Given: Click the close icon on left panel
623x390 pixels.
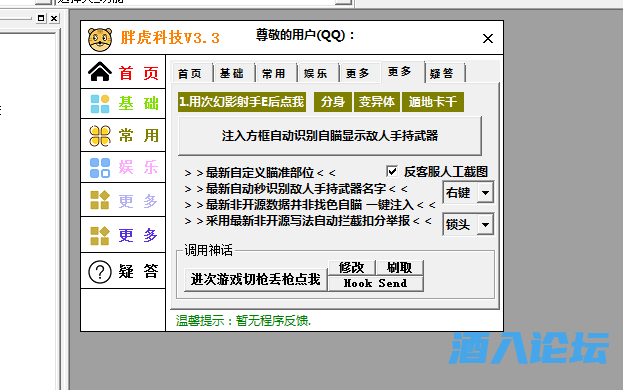Looking at the screenshot, I should pyautogui.click(x=54, y=18).
